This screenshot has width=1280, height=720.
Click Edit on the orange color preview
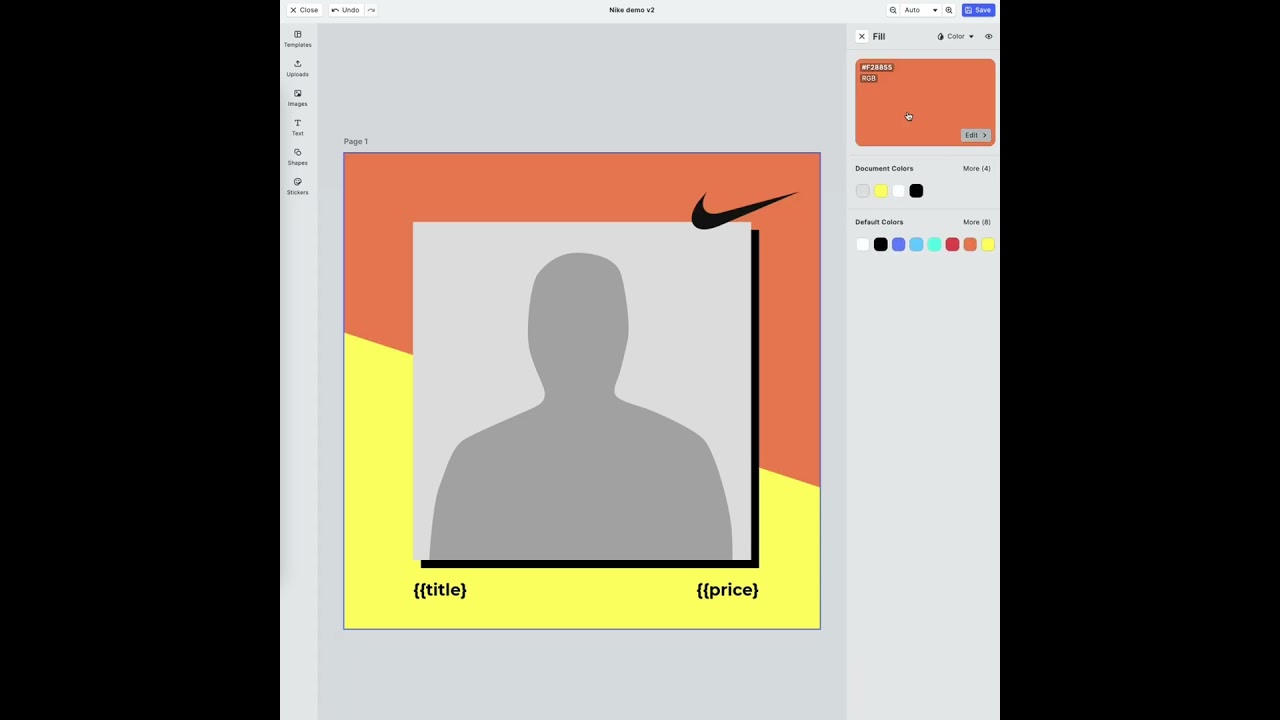[x=975, y=135]
